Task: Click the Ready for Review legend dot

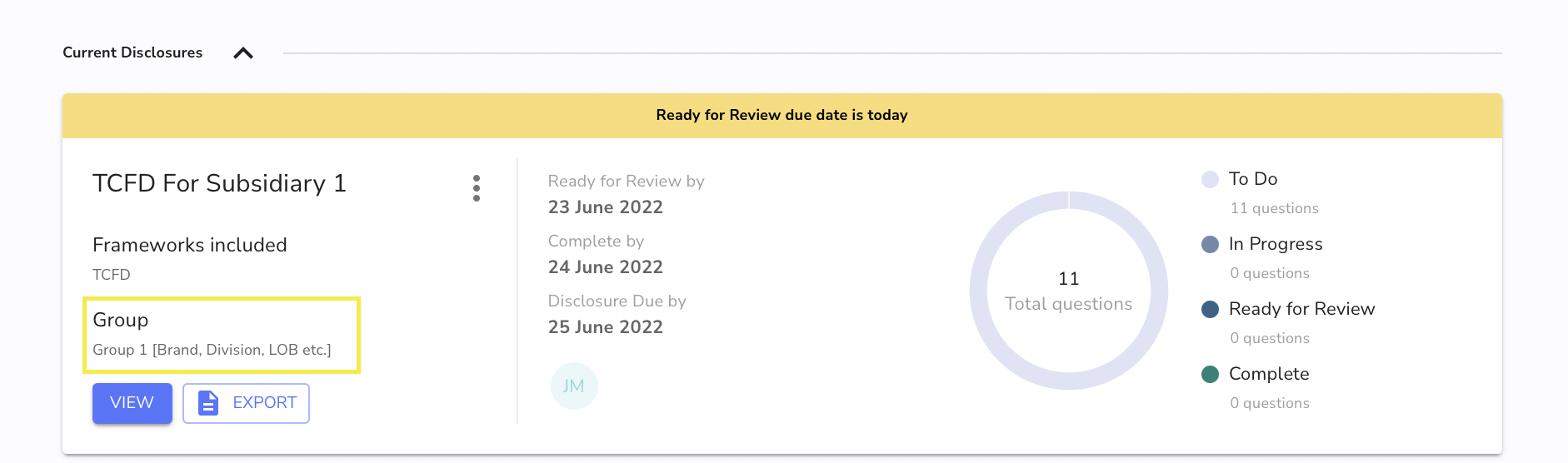Action: (1211, 309)
